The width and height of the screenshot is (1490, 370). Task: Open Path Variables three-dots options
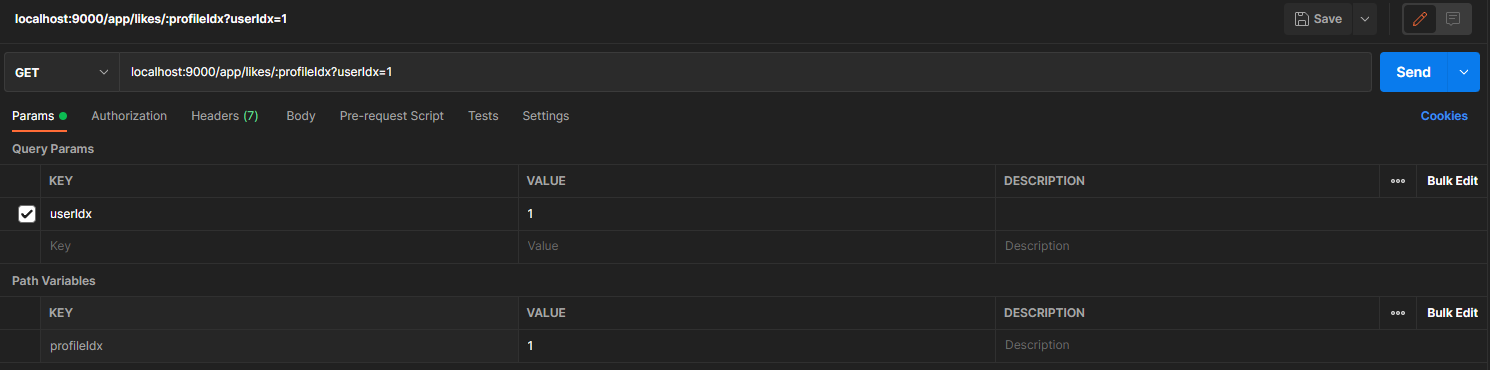[1398, 313]
